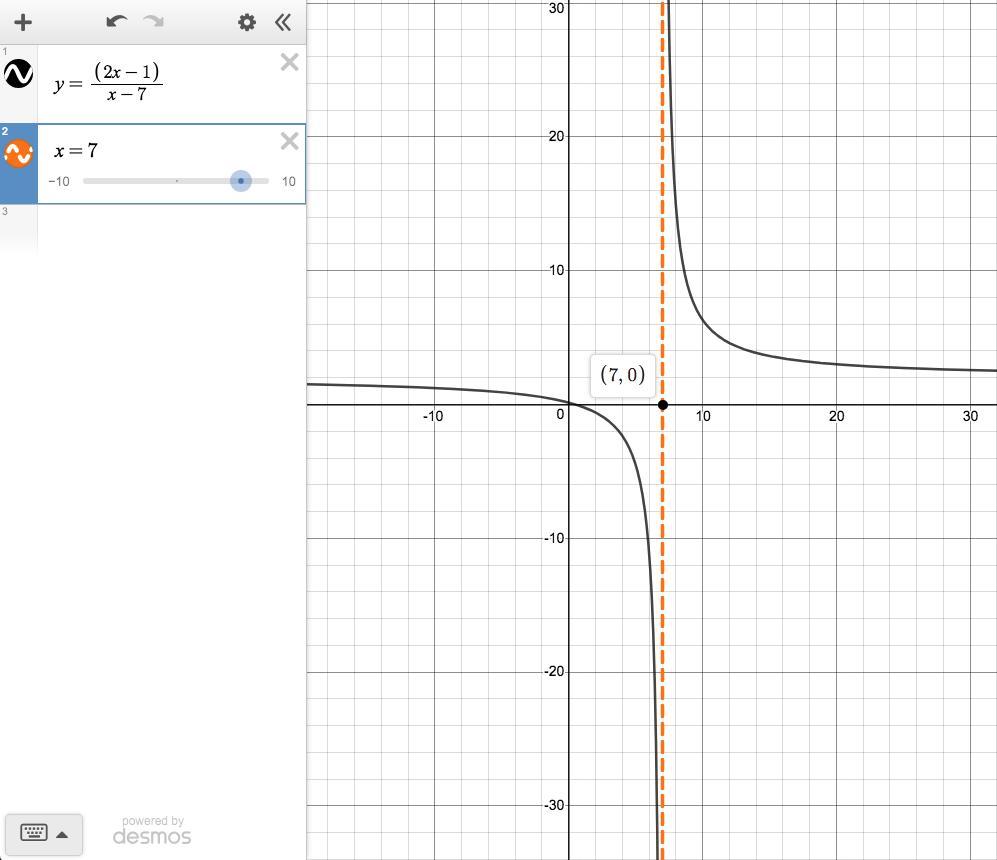Click y-axis label -10

pos(554,538)
